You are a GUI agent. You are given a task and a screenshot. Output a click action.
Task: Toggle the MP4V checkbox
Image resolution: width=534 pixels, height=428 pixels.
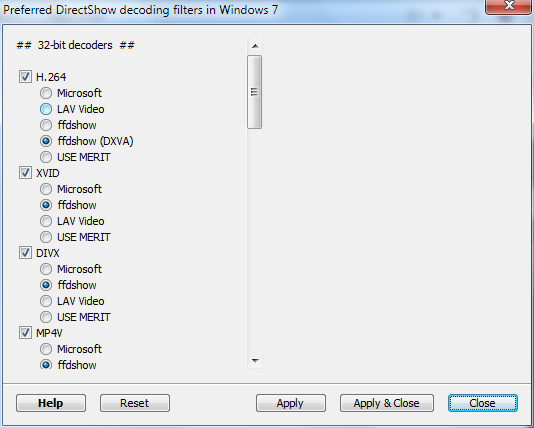[x=25, y=333]
